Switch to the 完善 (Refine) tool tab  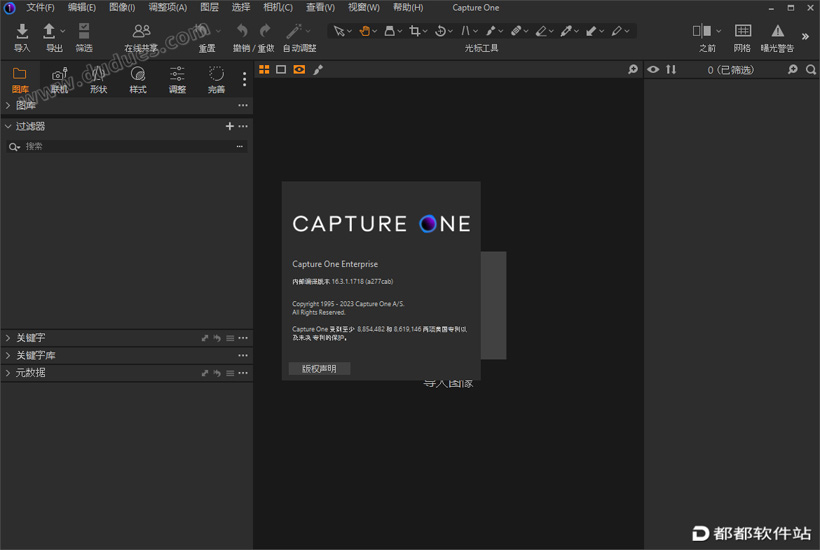[x=217, y=80]
